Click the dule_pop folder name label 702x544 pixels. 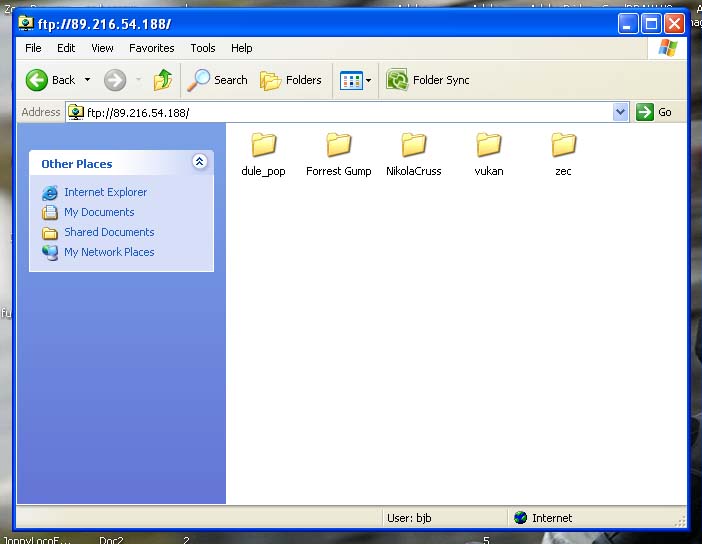coord(263,171)
